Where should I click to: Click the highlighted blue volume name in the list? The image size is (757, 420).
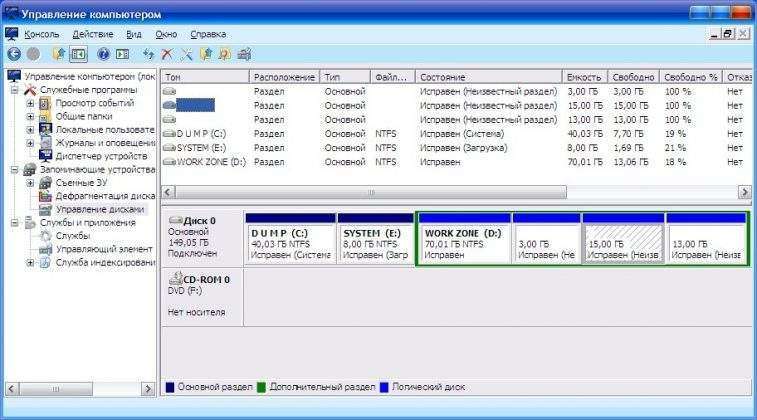click(x=196, y=105)
